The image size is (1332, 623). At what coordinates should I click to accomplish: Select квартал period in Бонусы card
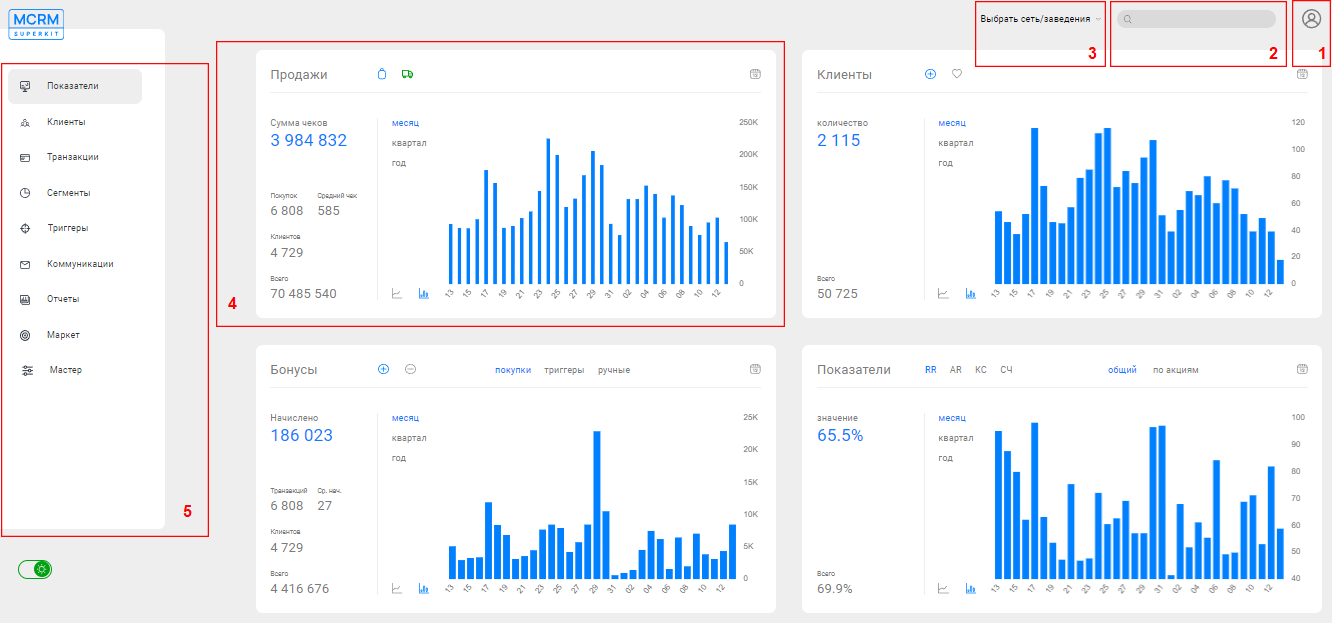(409, 438)
